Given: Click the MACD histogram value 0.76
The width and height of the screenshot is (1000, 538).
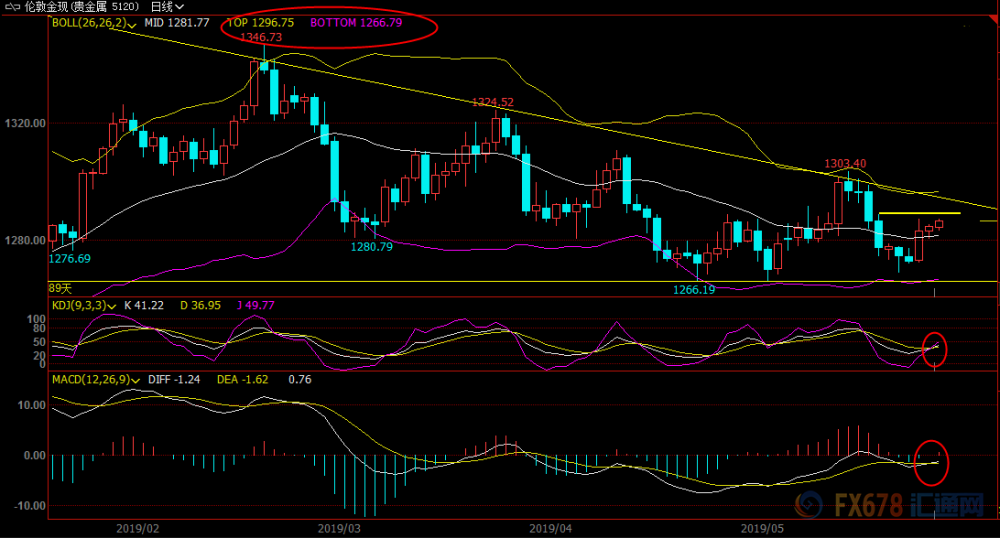Looking at the screenshot, I should click(x=300, y=379).
